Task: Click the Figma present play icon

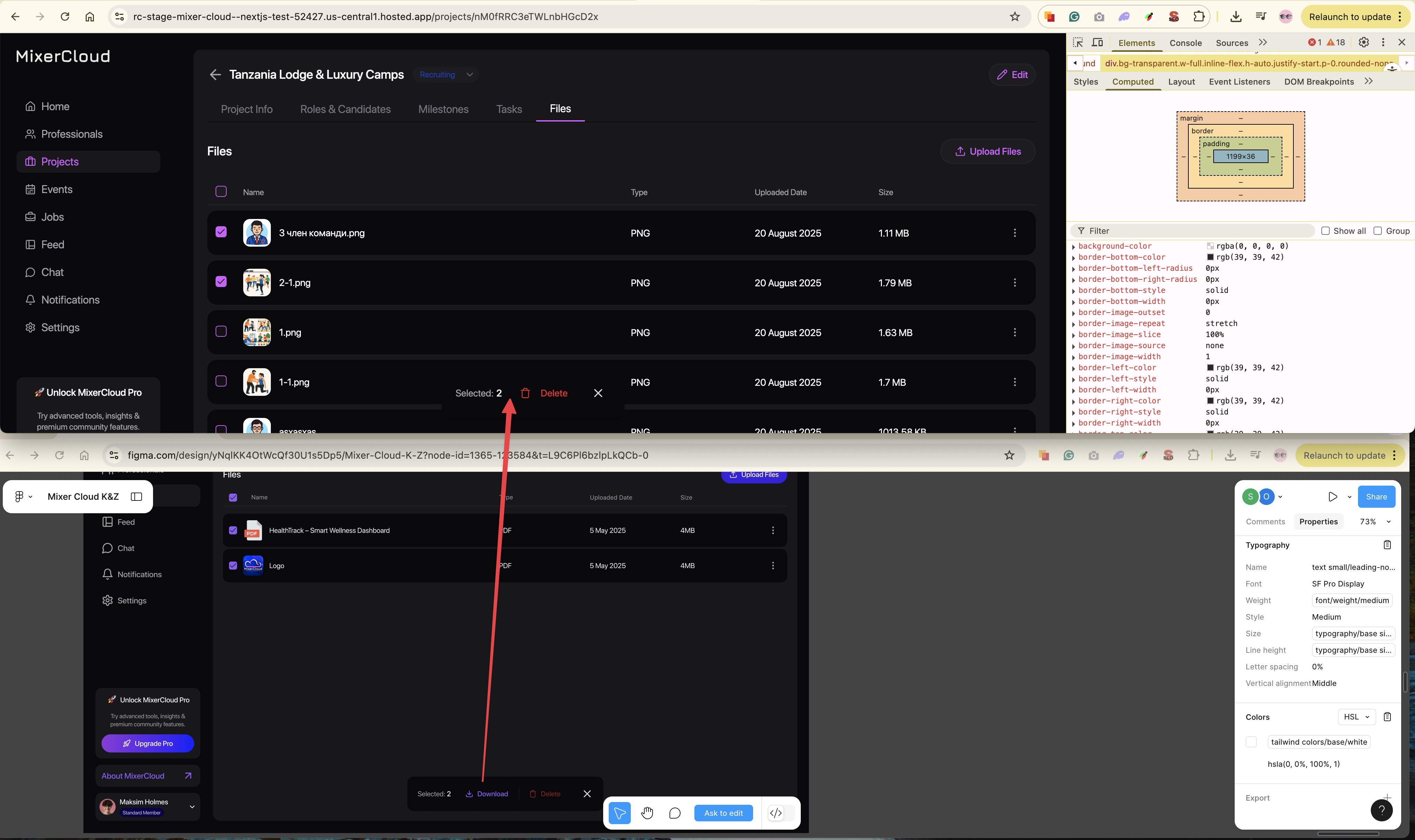Action: [1332, 496]
